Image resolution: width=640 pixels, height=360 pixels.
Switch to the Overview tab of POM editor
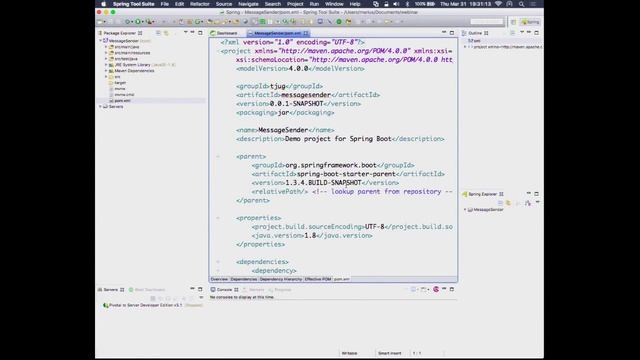219,279
